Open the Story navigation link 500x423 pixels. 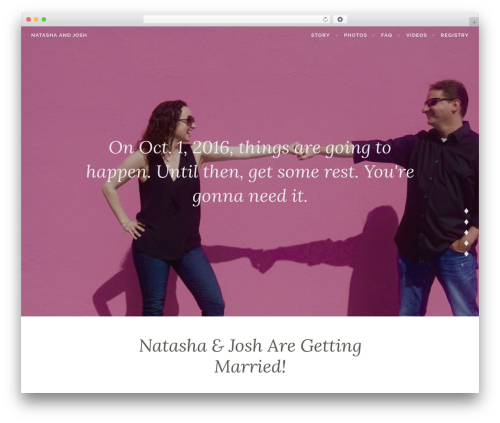coord(320,35)
